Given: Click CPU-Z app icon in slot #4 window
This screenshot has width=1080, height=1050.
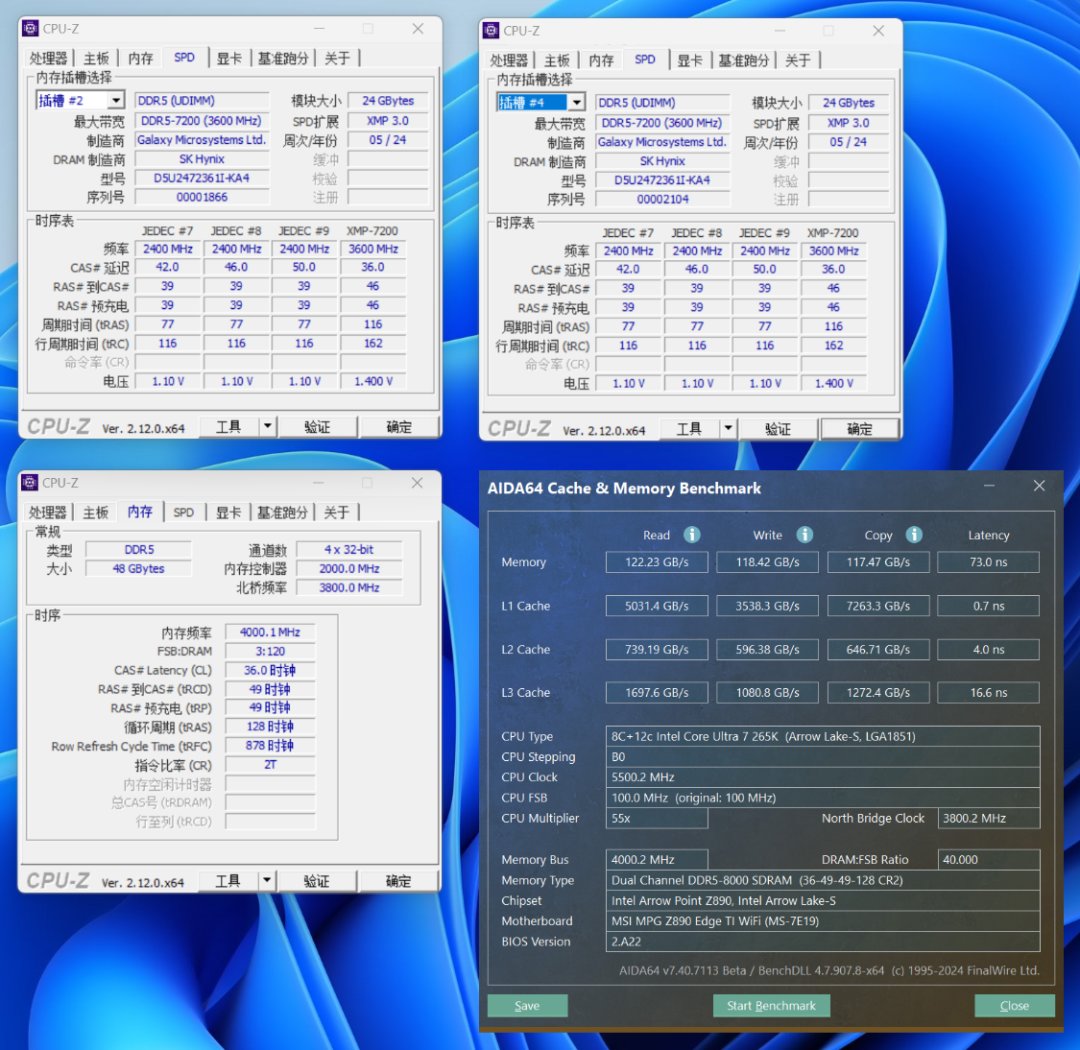Looking at the screenshot, I should (x=491, y=30).
